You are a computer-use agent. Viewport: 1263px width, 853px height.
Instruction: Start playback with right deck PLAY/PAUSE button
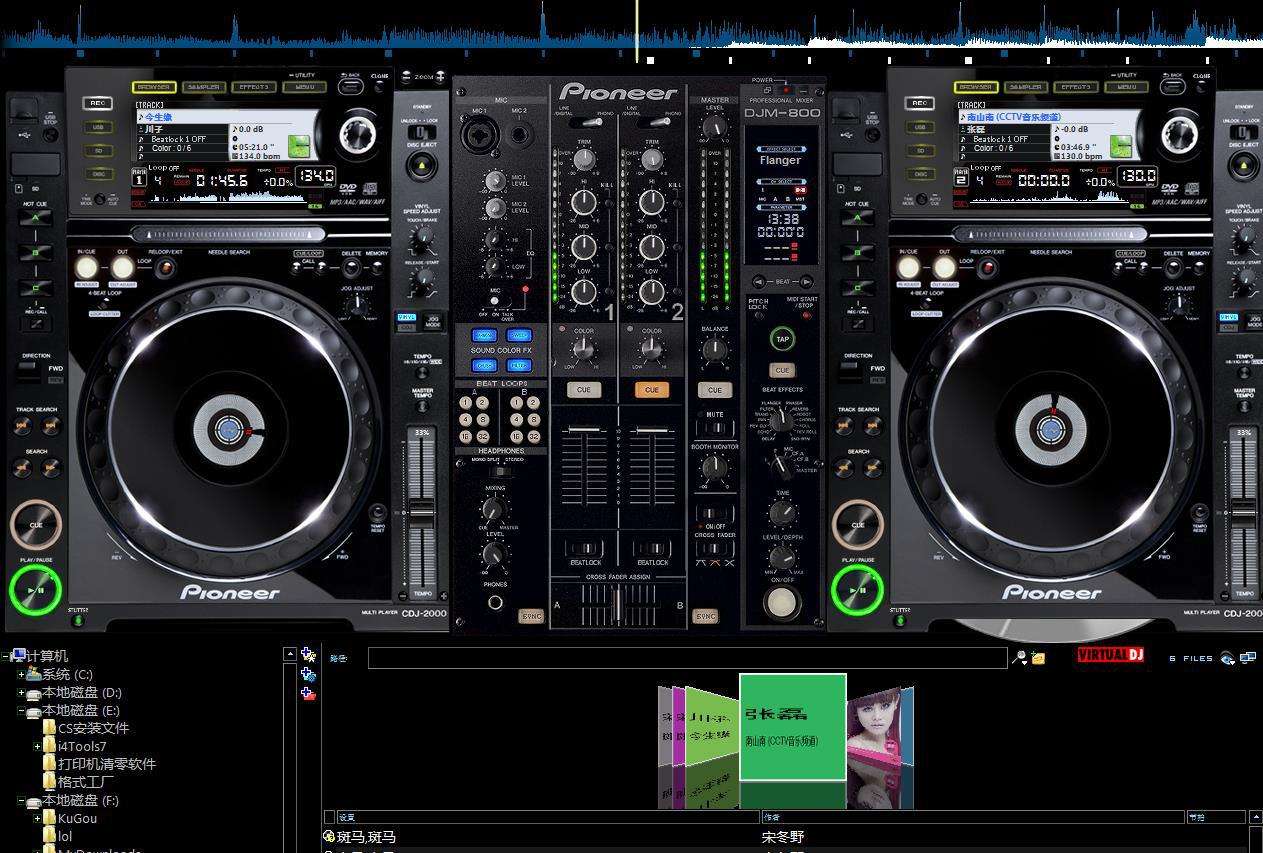tap(857, 591)
